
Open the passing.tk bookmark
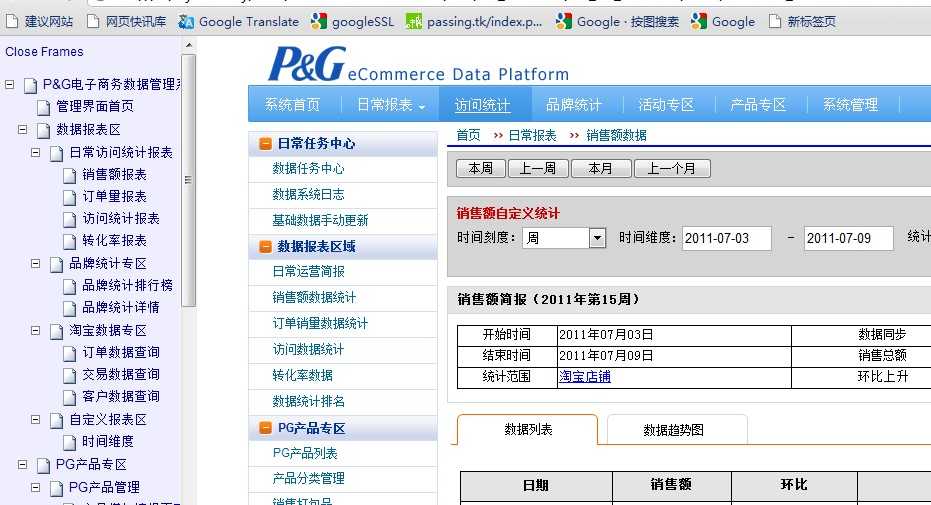(474, 22)
